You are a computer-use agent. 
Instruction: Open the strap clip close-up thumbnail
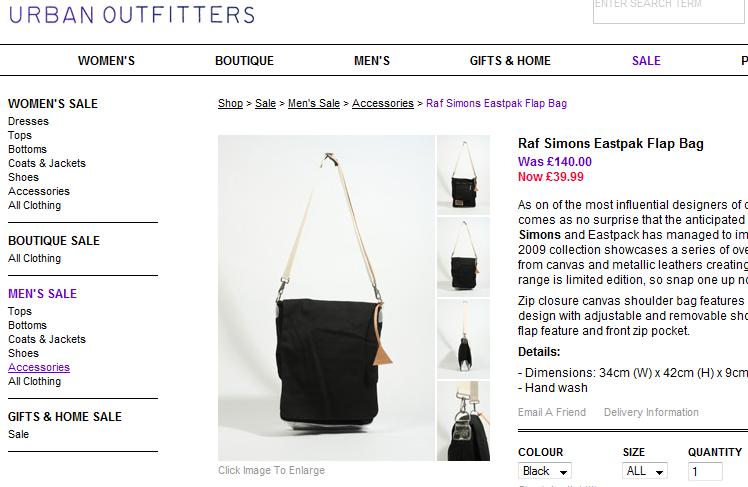coord(463,421)
